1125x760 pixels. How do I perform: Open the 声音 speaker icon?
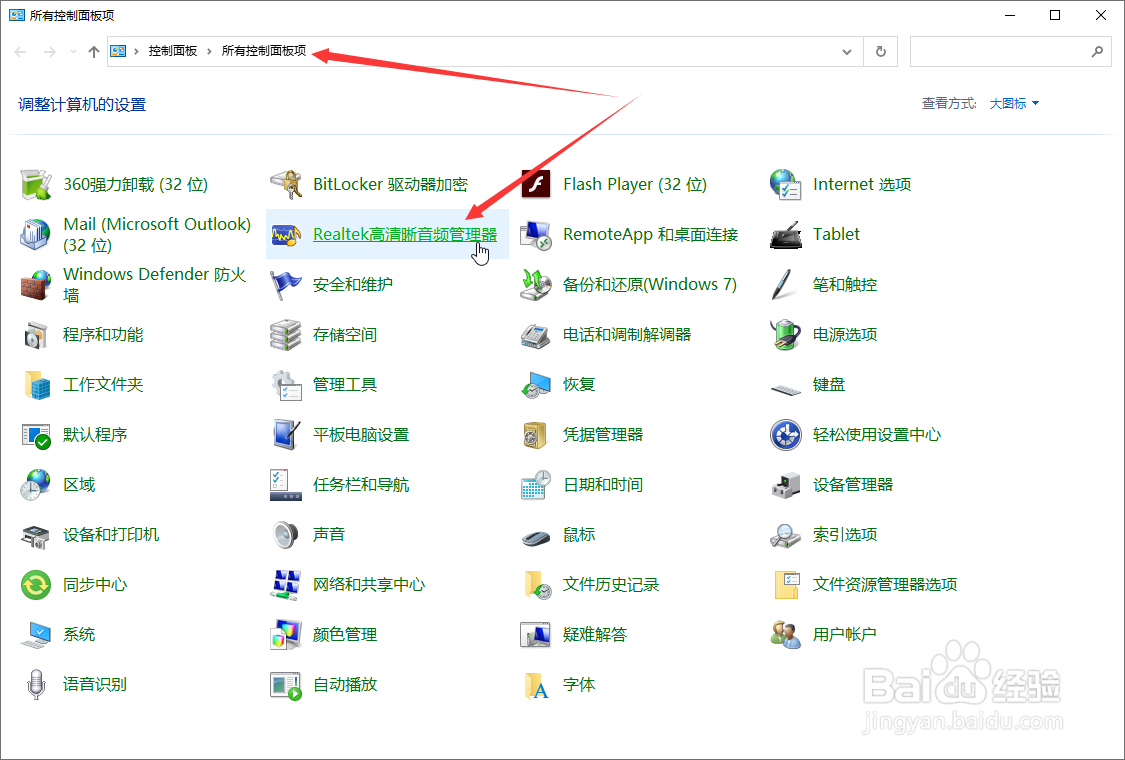tap(286, 535)
